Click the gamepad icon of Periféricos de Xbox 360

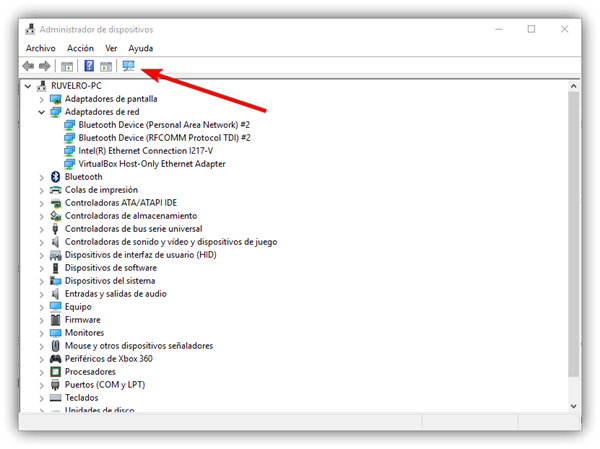point(55,359)
